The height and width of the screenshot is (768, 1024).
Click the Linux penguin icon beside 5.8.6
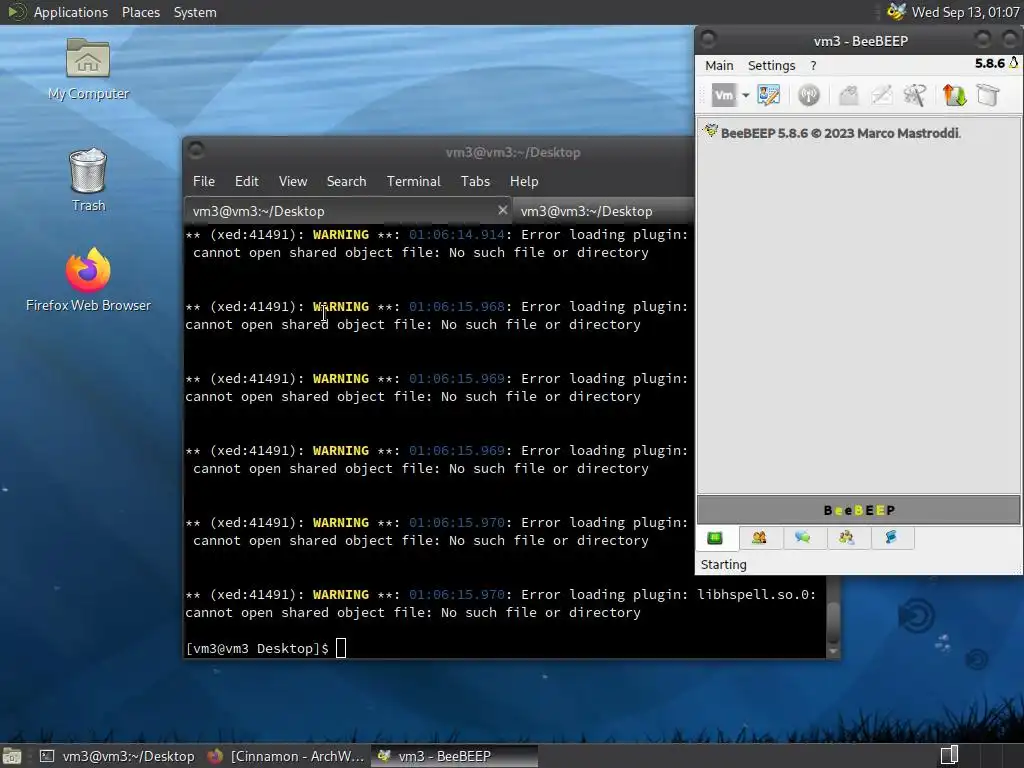point(1014,63)
